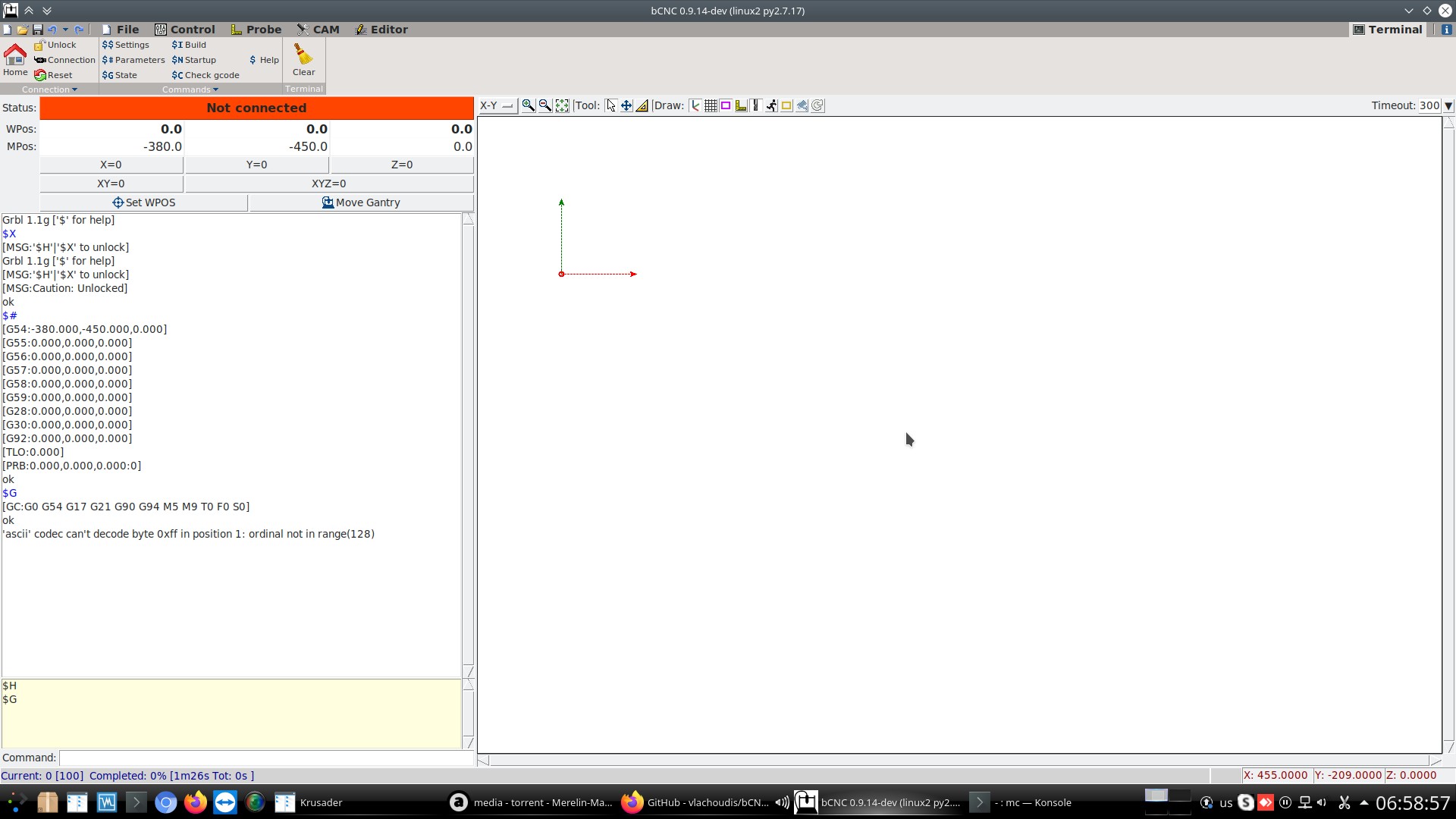1456x819 pixels.
Task: Click the fit to screen icon
Action: point(562,105)
